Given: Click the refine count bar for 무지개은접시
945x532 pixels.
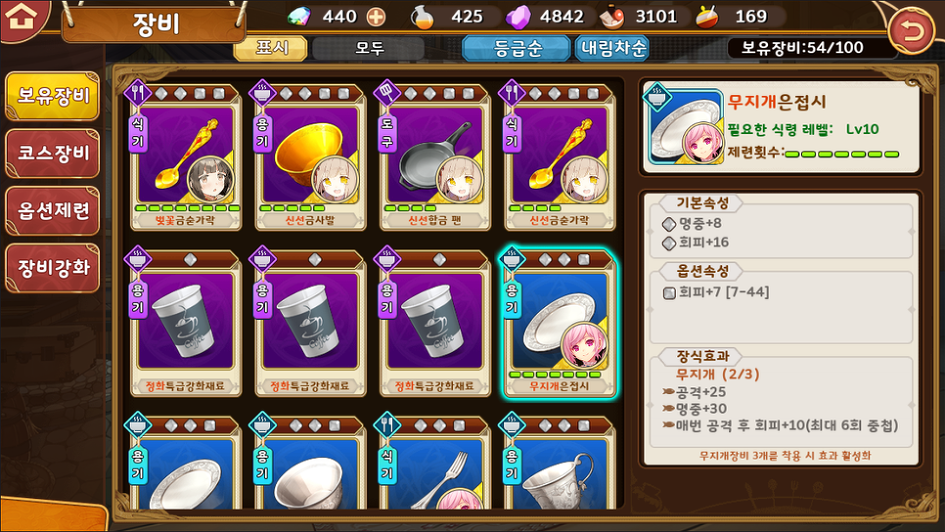Looking at the screenshot, I should [x=842, y=154].
